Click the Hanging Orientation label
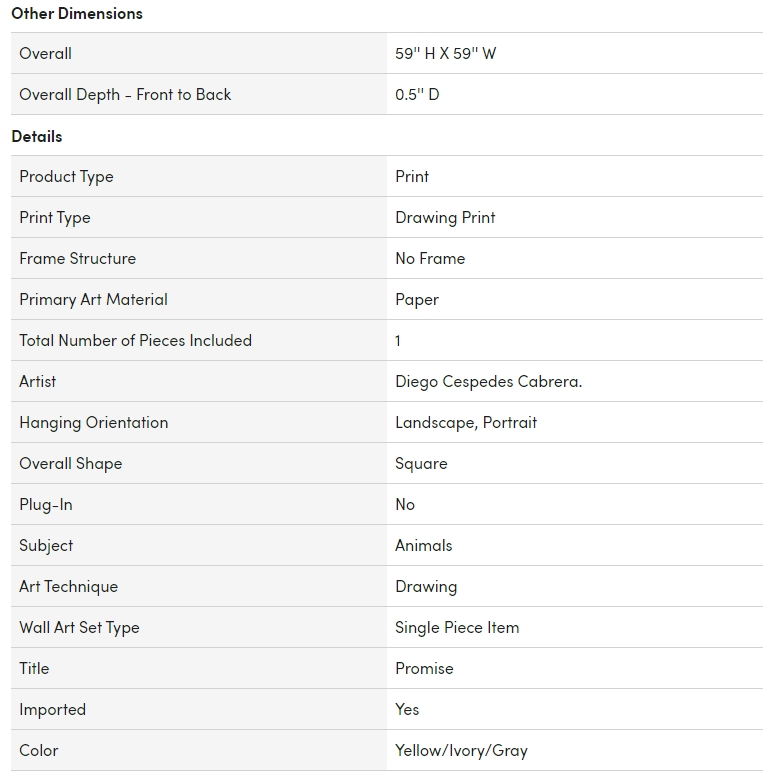 93,423
